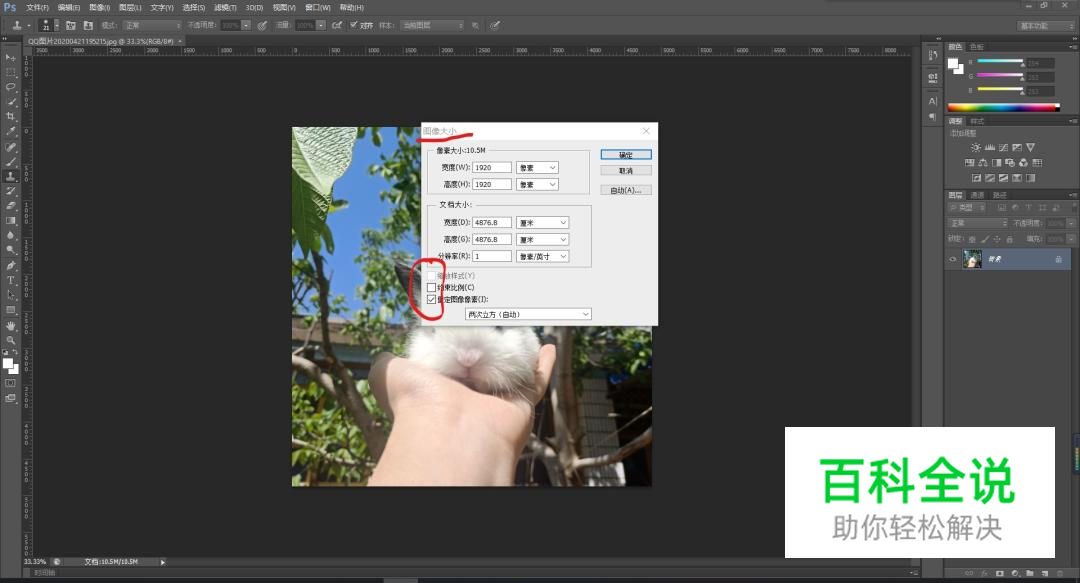Click the 自动(A)... button in dialog
1080x583 pixels.
(x=626, y=190)
